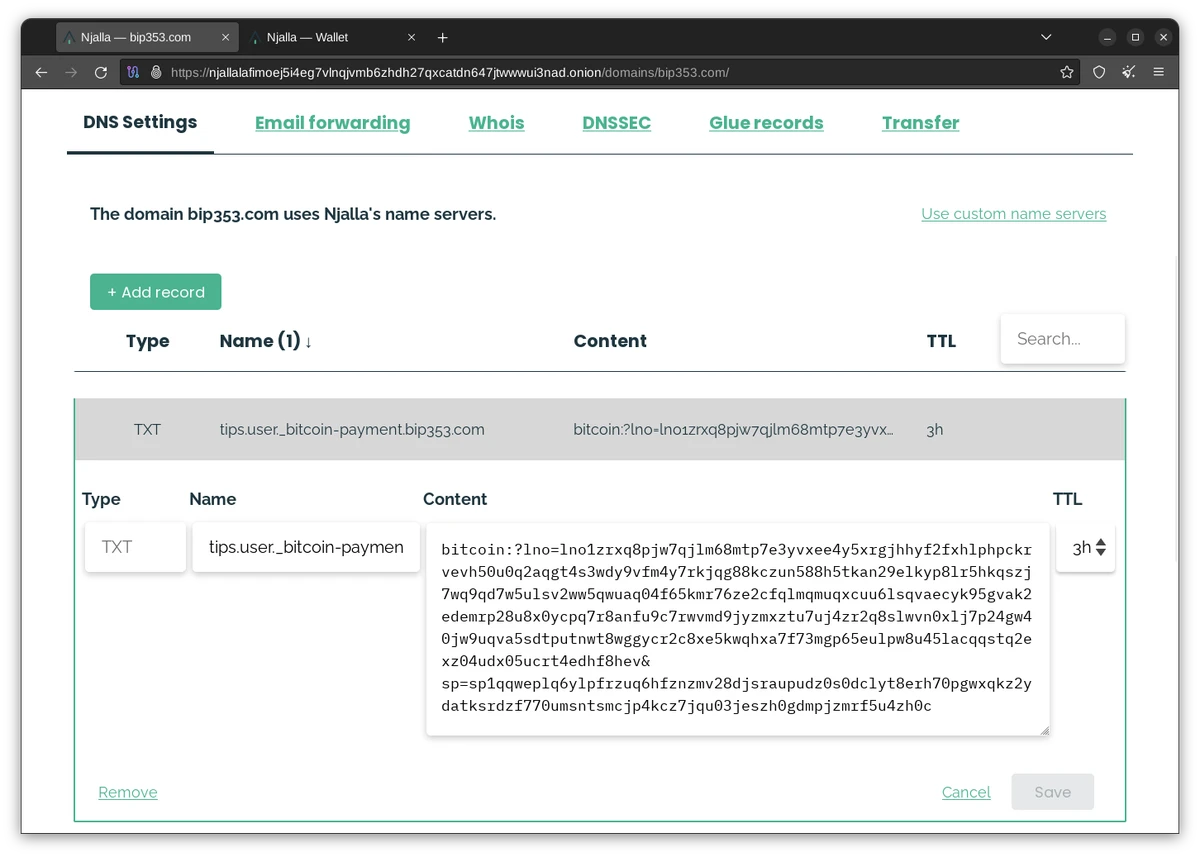
Task: Click the browser back arrow
Action: [41, 72]
